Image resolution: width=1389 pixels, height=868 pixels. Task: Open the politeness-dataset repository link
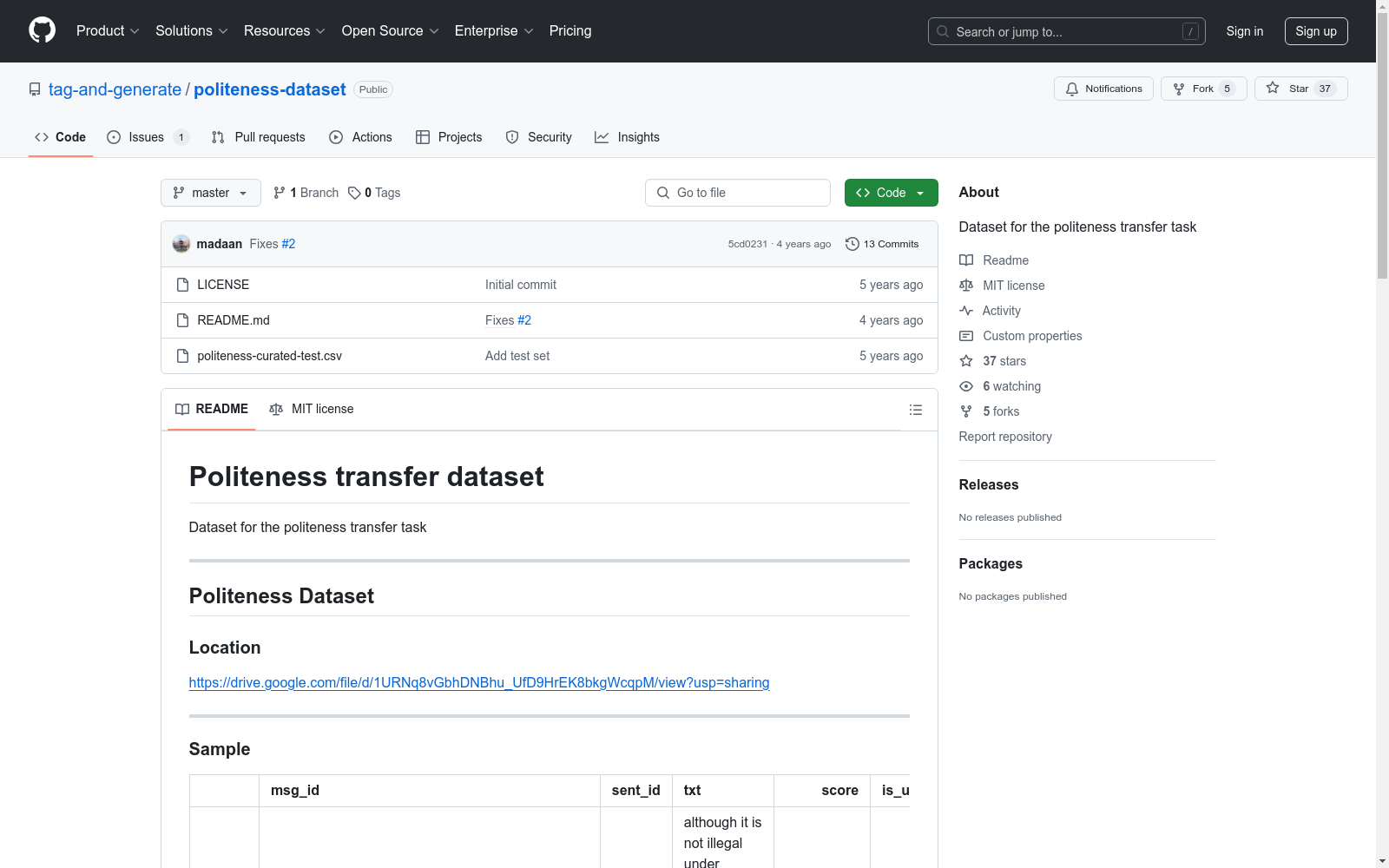[270, 89]
